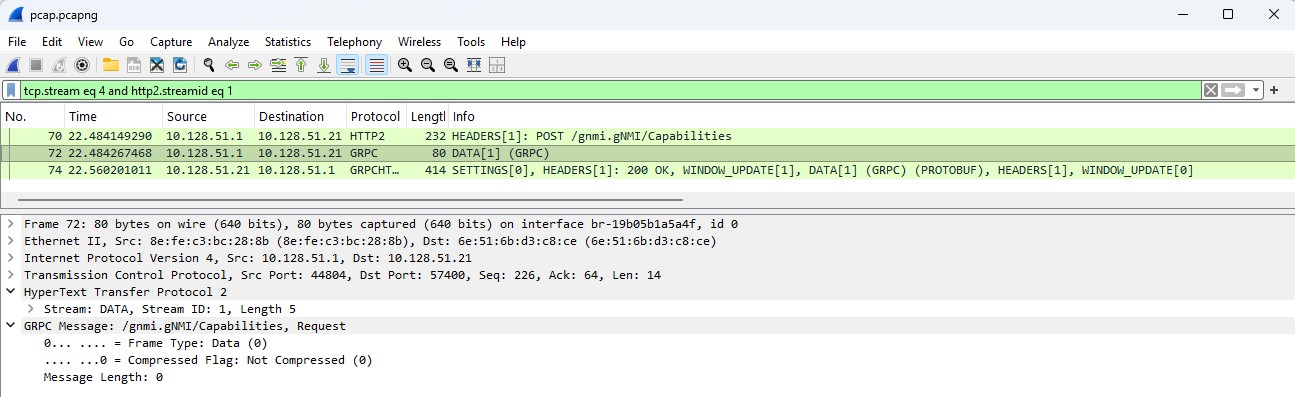1295x397 pixels.
Task: Click into the display filter text field
Action: tap(610, 90)
